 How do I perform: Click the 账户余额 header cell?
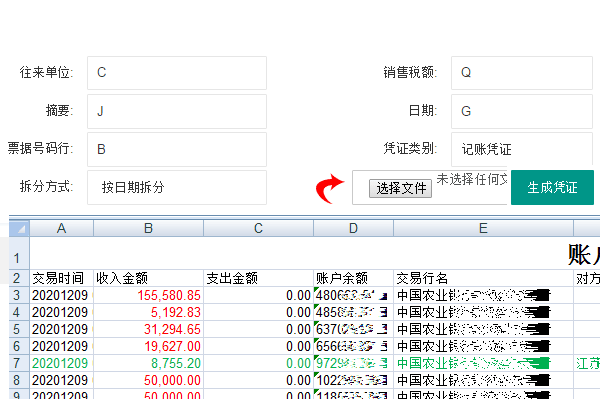(x=353, y=278)
